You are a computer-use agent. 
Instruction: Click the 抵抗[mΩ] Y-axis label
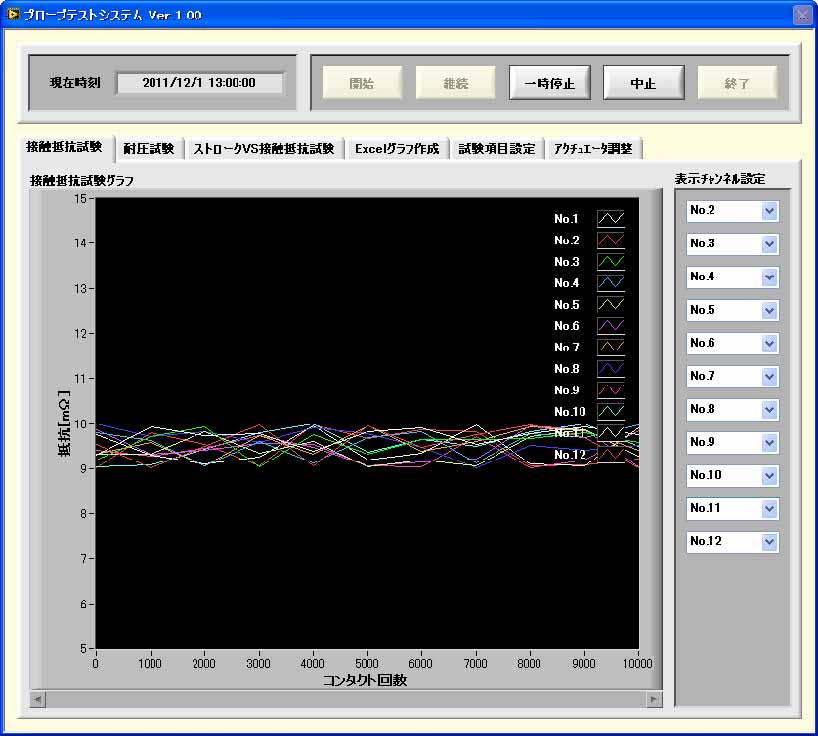(64, 424)
